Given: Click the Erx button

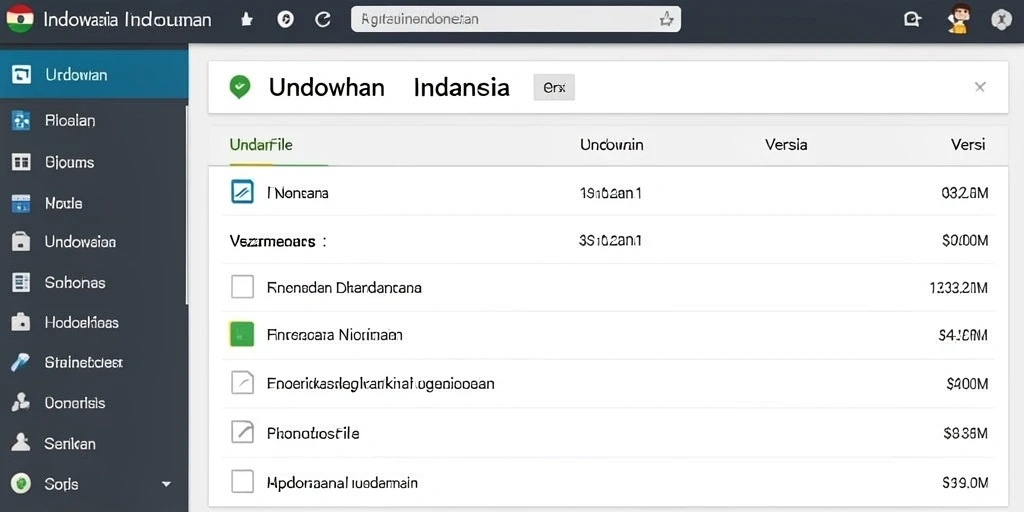Looking at the screenshot, I should 554,87.
